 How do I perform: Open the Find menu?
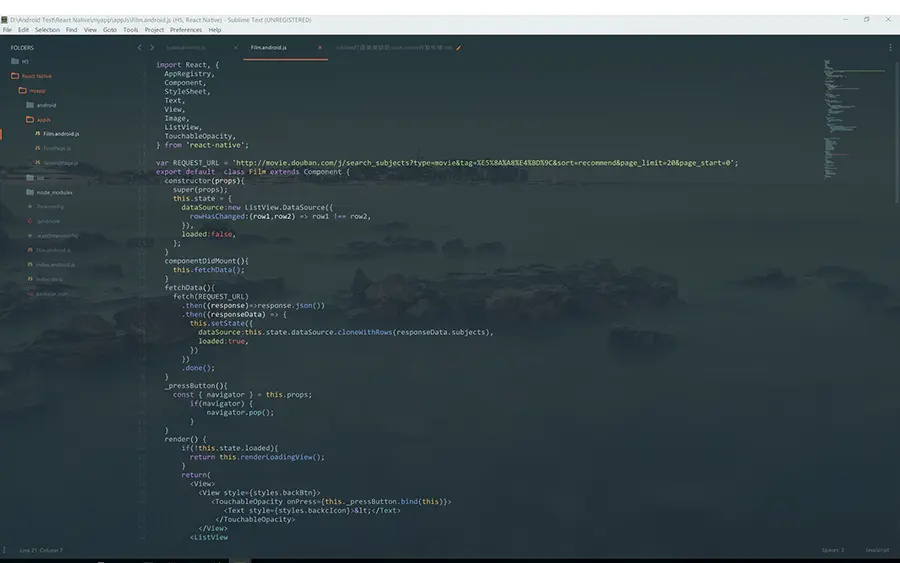click(x=71, y=30)
